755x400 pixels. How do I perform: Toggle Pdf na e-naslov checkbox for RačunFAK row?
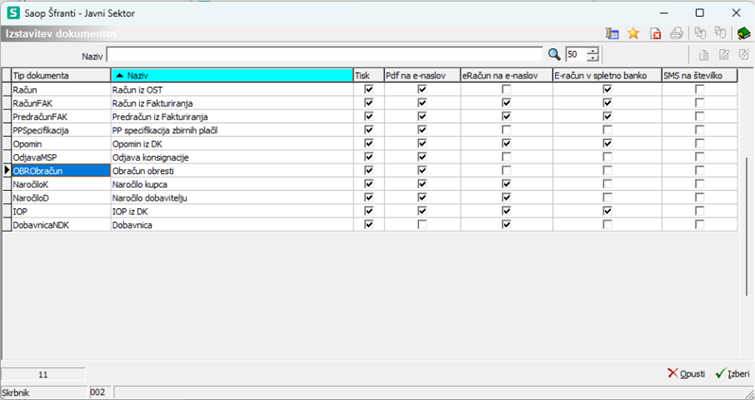point(422,103)
